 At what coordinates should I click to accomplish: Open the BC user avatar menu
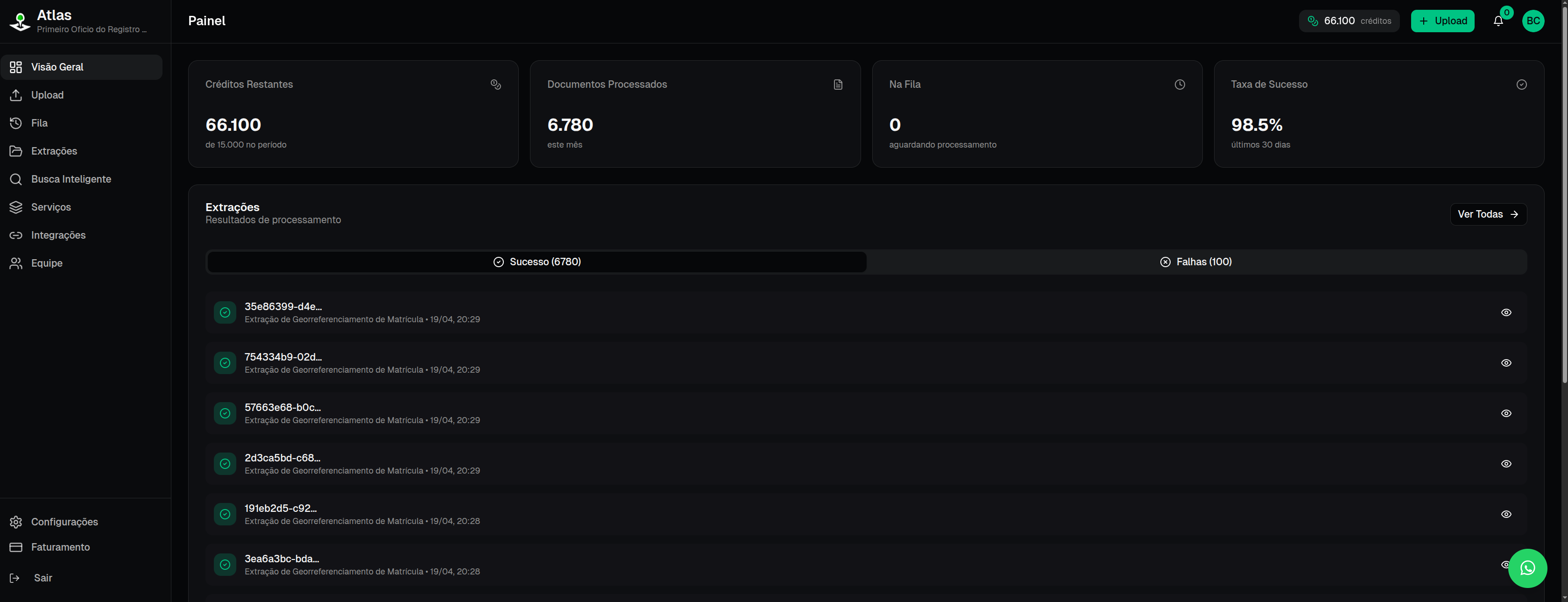1533,21
